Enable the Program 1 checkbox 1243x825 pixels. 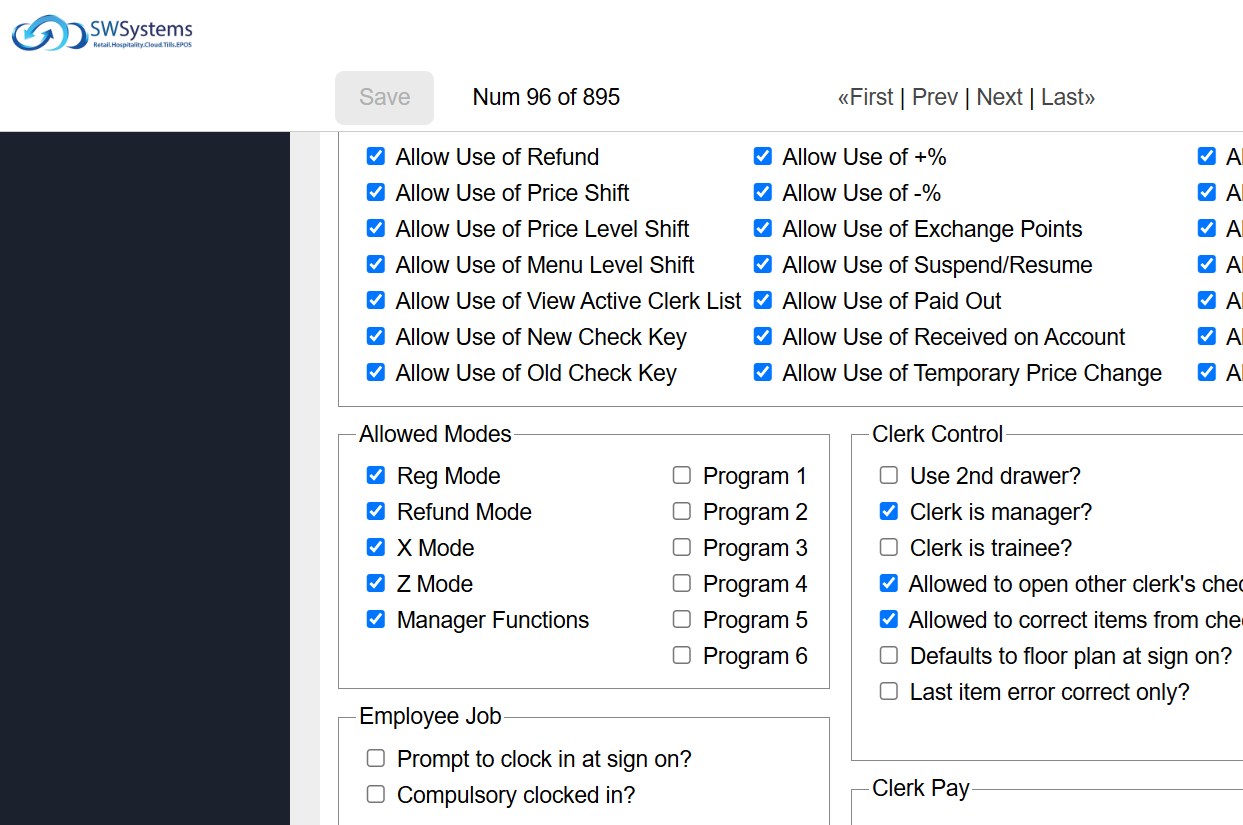[x=682, y=476]
